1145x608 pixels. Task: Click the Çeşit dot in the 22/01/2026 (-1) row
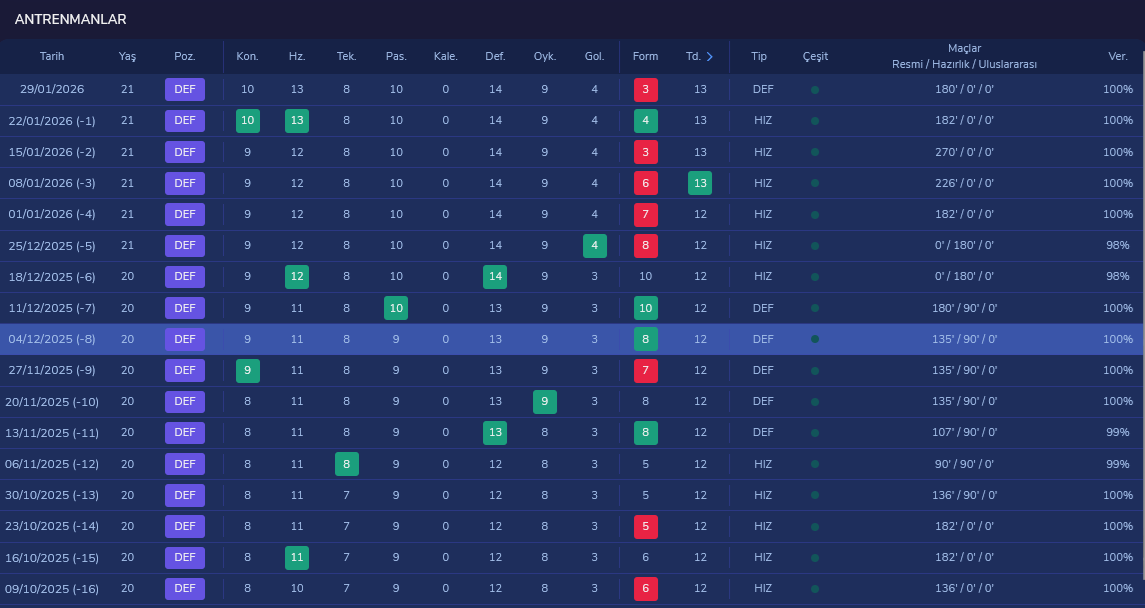click(x=815, y=121)
